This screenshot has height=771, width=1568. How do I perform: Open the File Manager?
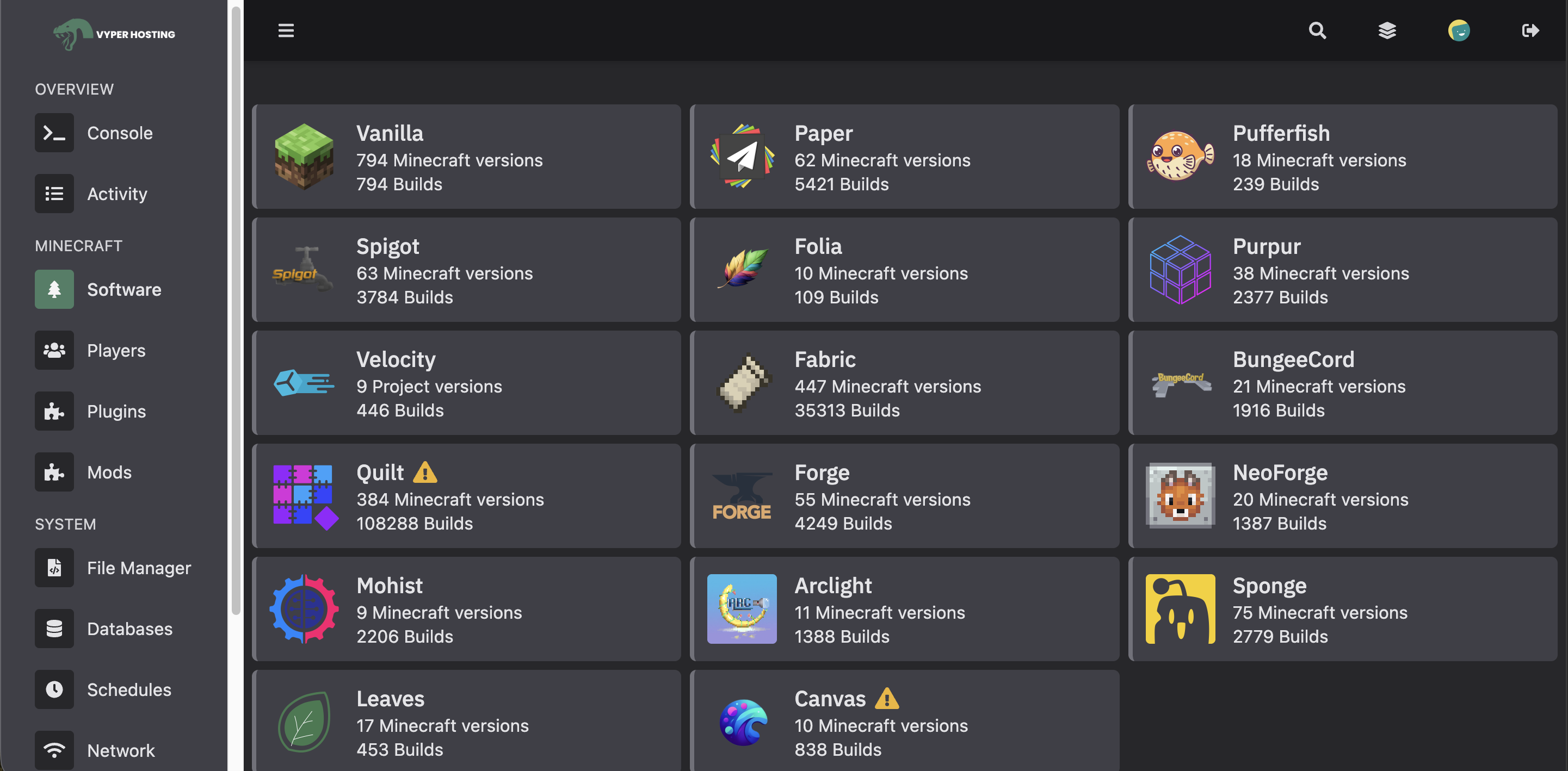click(139, 567)
